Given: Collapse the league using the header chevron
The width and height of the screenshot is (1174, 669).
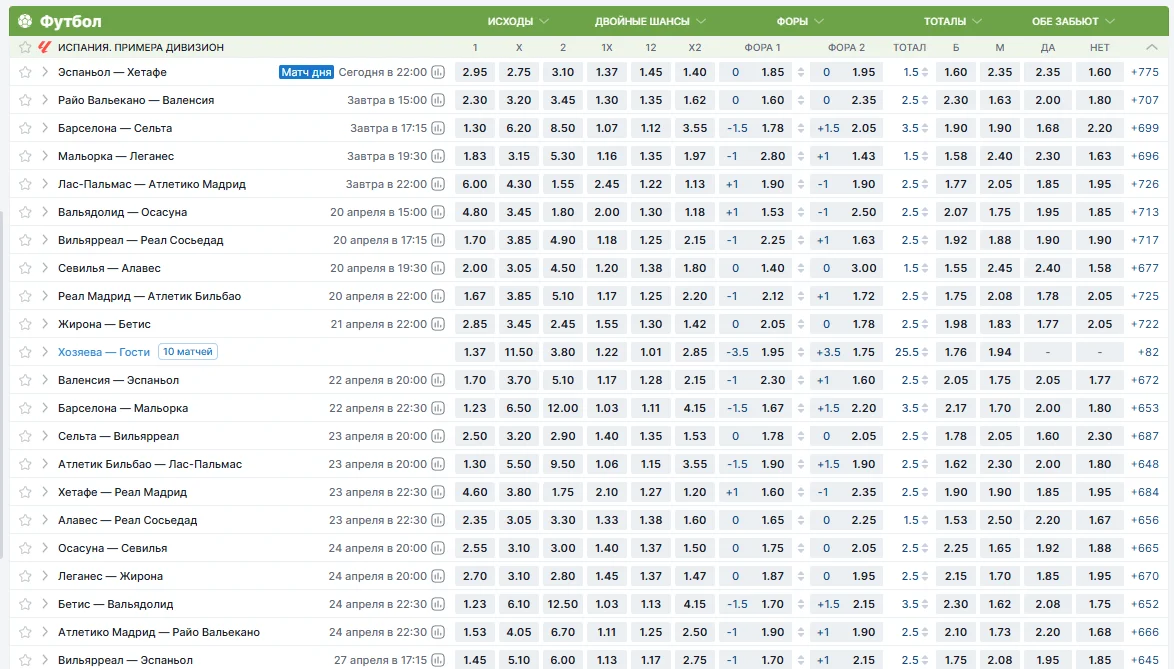Looking at the screenshot, I should click(x=1154, y=47).
